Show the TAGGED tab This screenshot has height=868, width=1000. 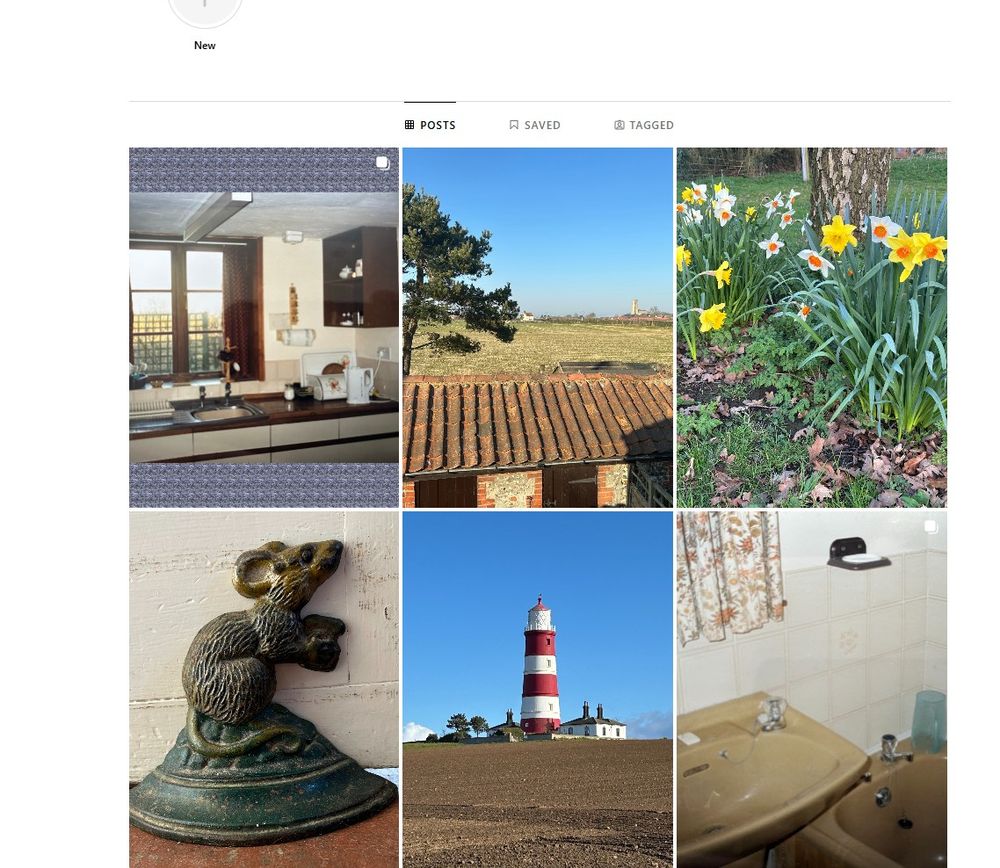pos(644,125)
